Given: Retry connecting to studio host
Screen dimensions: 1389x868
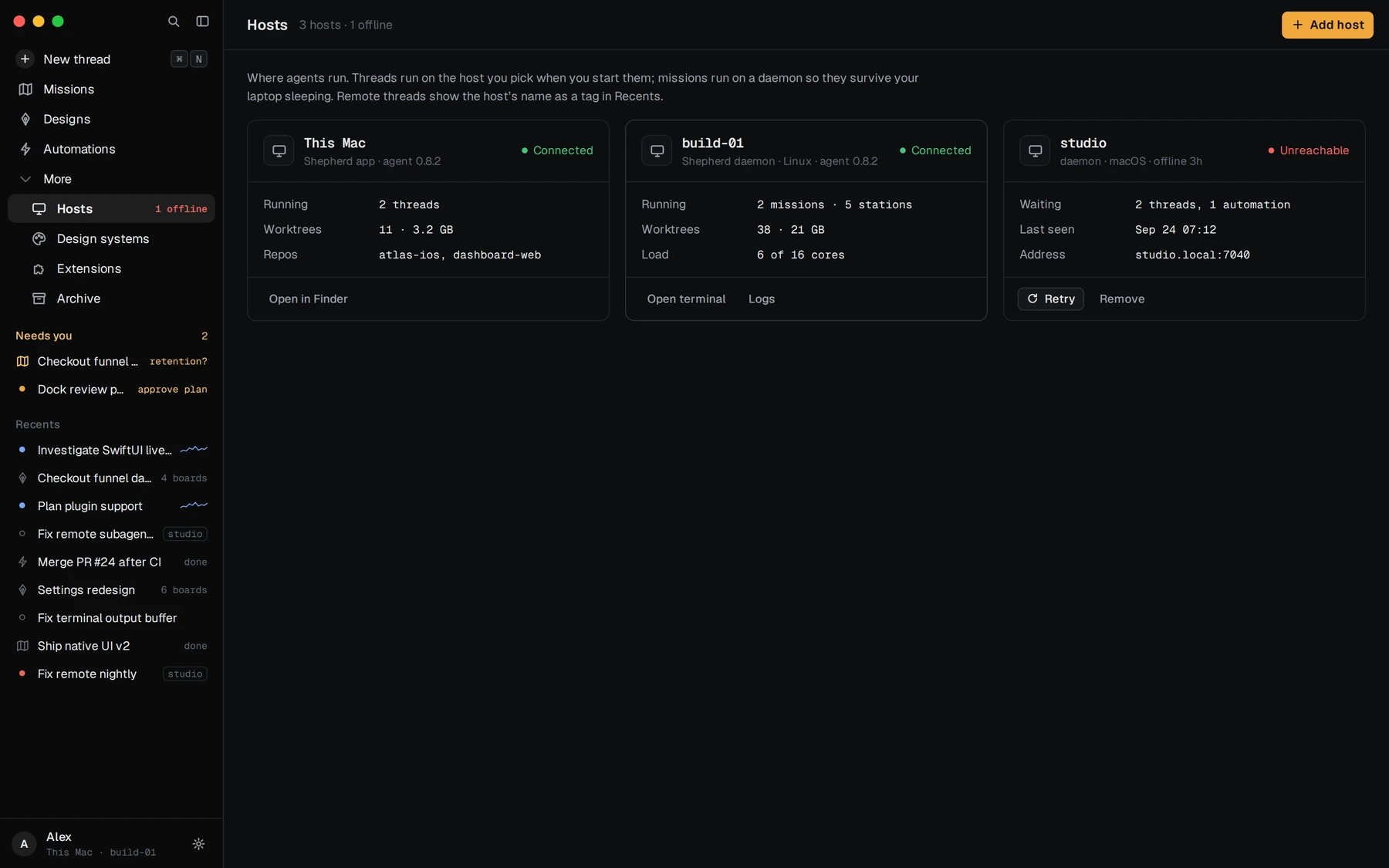Looking at the screenshot, I should [1051, 299].
